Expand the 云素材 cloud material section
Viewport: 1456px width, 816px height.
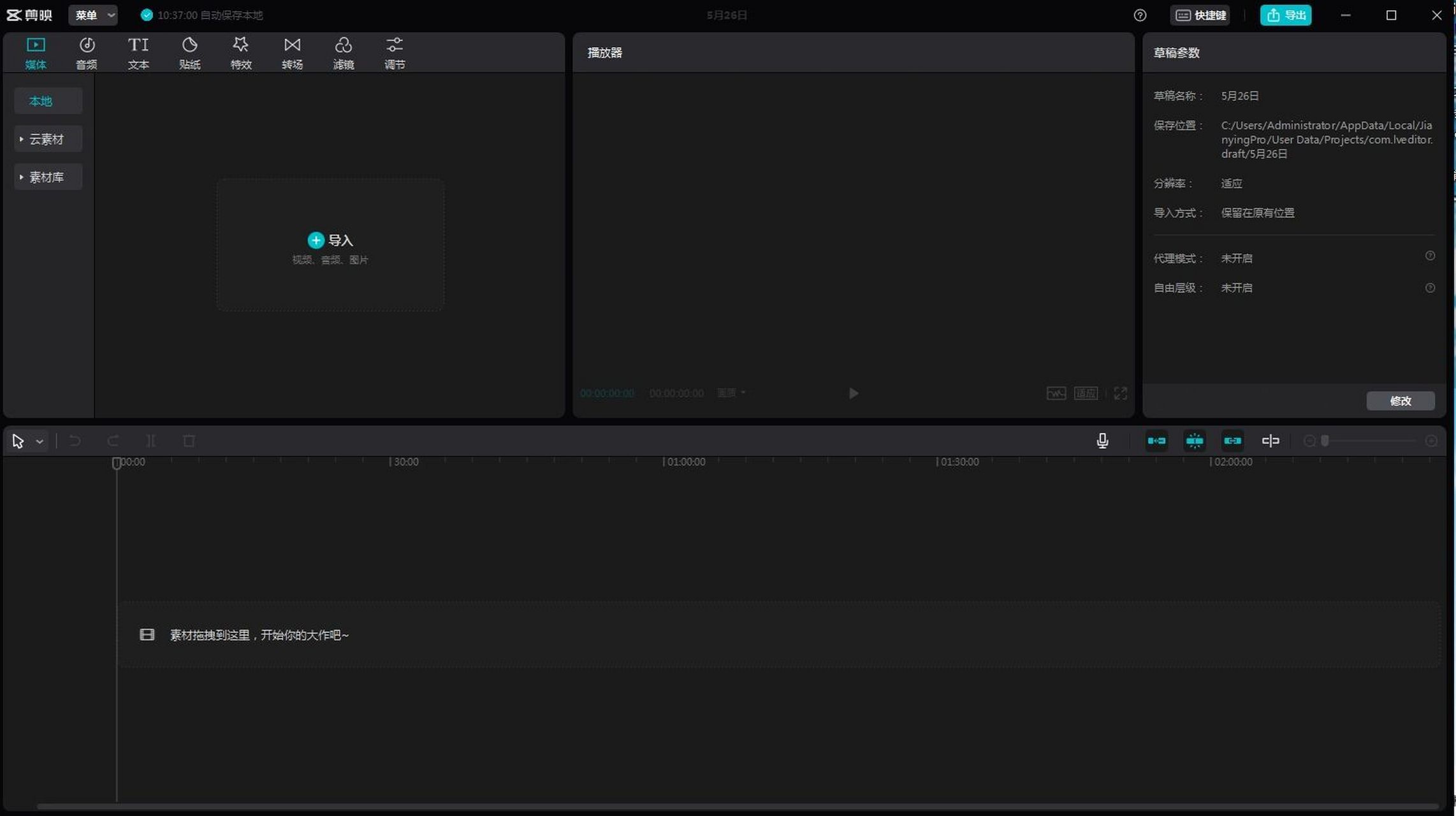tap(48, 139)
